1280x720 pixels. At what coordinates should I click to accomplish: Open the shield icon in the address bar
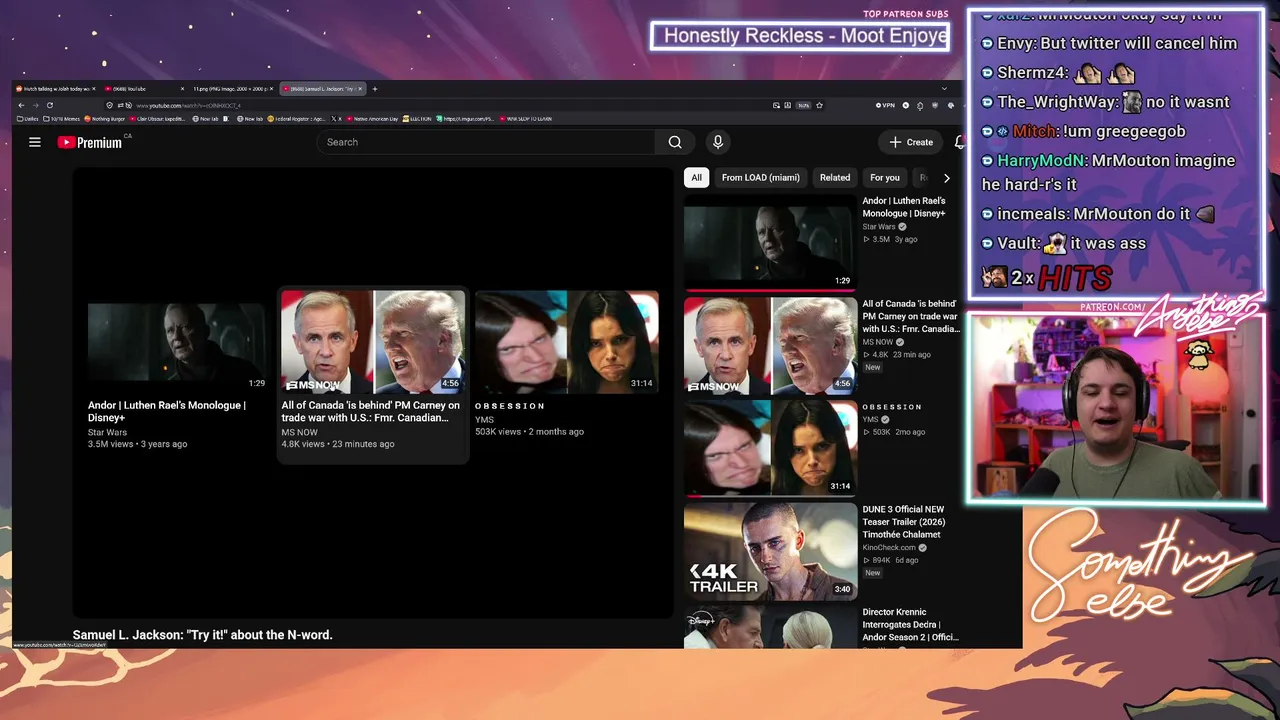pos(109,105)
